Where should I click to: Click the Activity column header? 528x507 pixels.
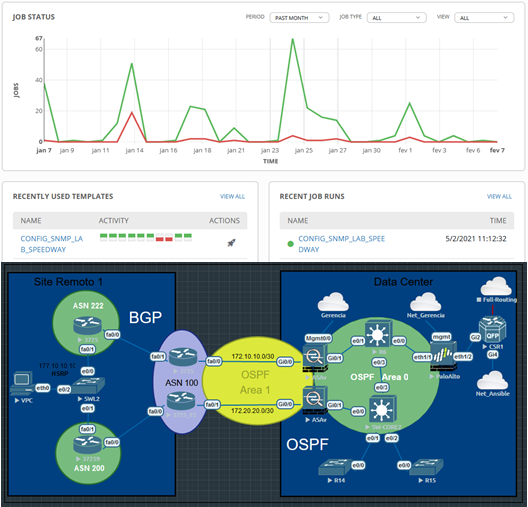coord(113,221)
